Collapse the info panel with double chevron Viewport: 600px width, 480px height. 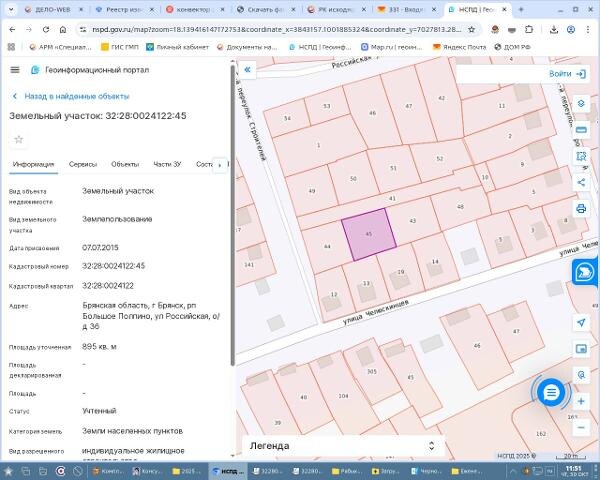(247, 70)
